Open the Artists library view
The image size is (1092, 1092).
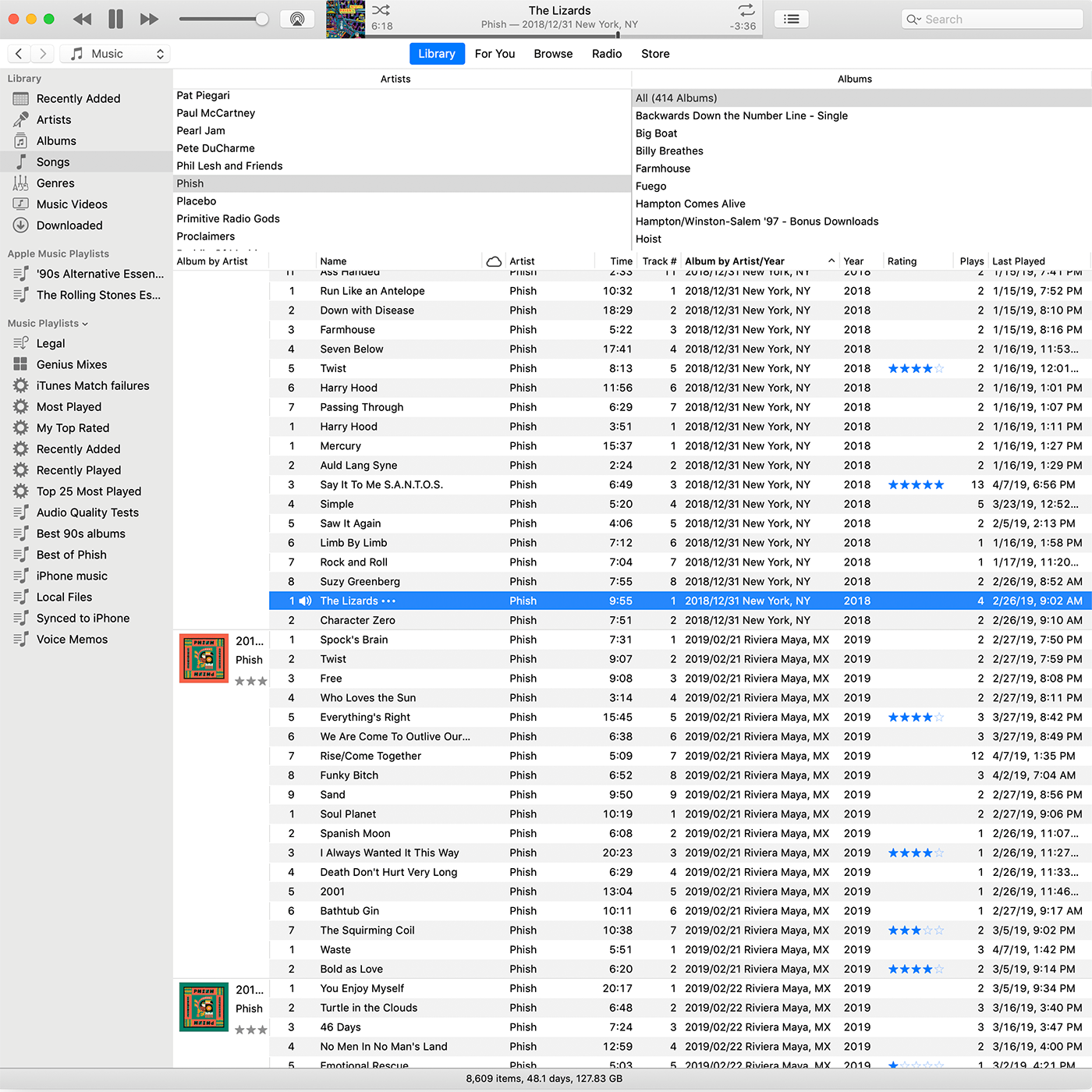(86, 120)
